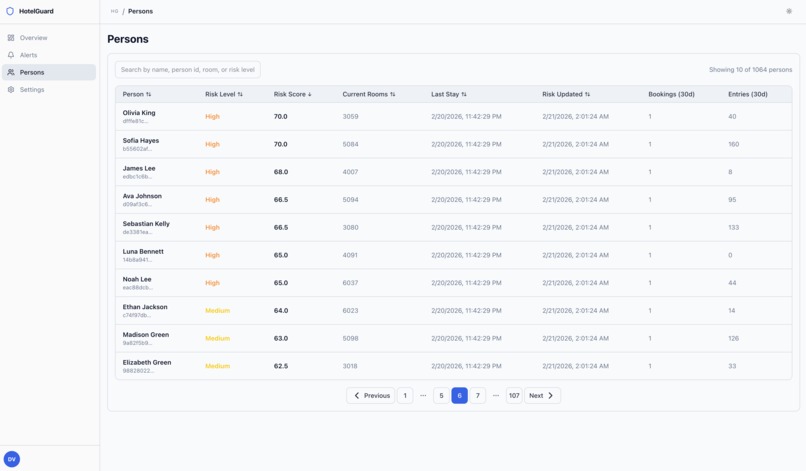Open Alerts menu item label
The width and height of the screenshot is (806, 471).
pyautogui.click(x=28, y=55)
